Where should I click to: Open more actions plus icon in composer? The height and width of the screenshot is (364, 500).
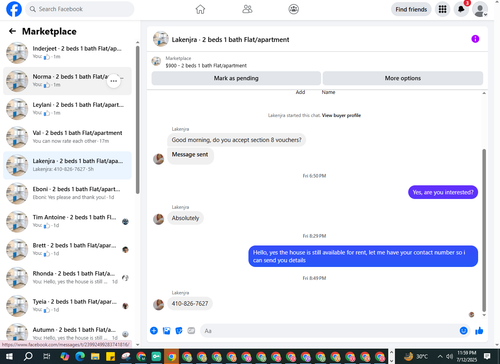[154, 331]
